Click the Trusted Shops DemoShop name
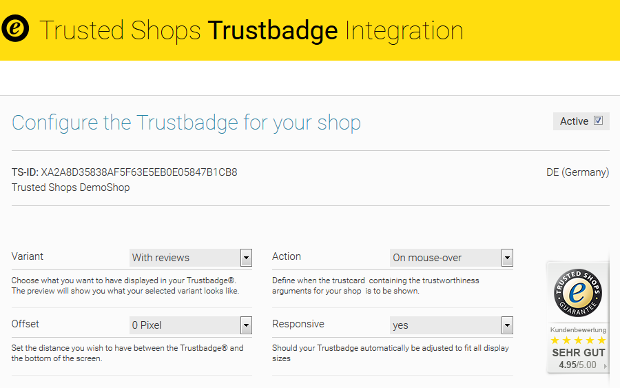The height and width of the screenshot is (388, 620). click(70, 187)
